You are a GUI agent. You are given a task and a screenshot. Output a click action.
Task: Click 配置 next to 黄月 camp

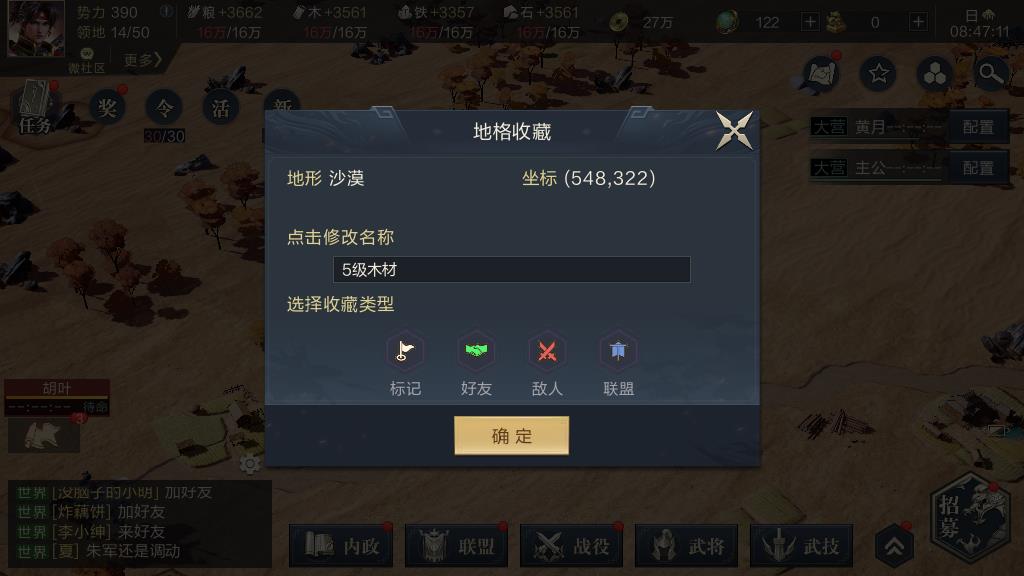point(978,127)
